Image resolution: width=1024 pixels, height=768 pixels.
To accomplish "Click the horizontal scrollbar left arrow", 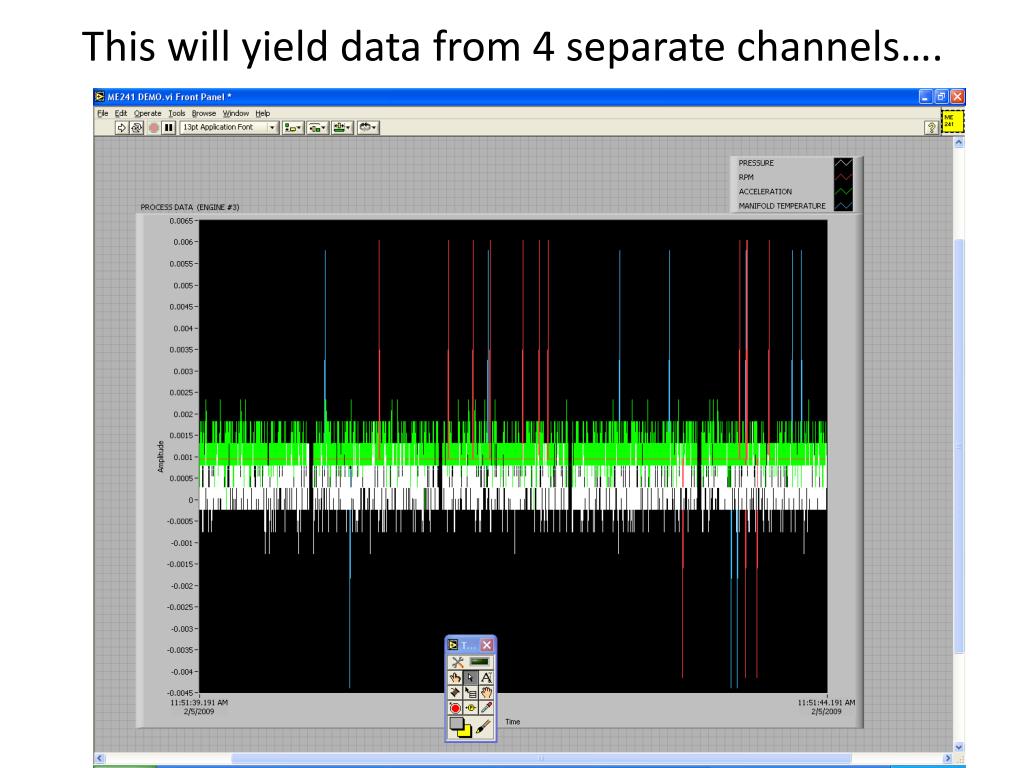I will tap(100, 758).
